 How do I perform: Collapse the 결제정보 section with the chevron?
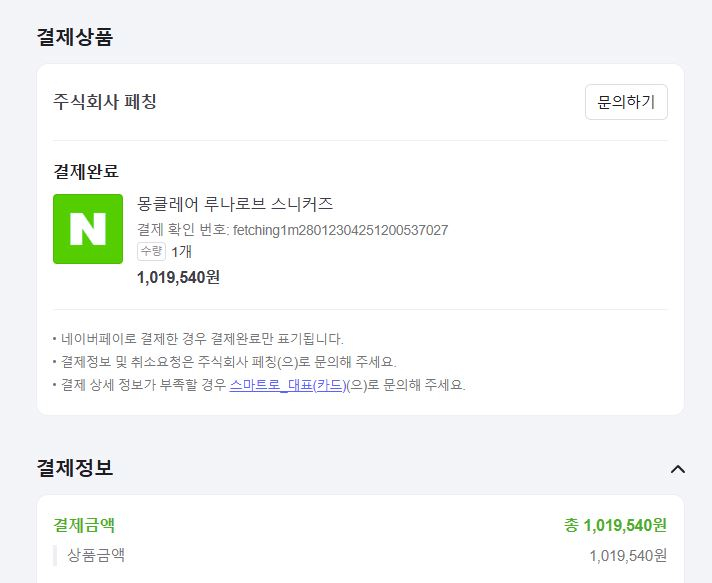[678, 469]
